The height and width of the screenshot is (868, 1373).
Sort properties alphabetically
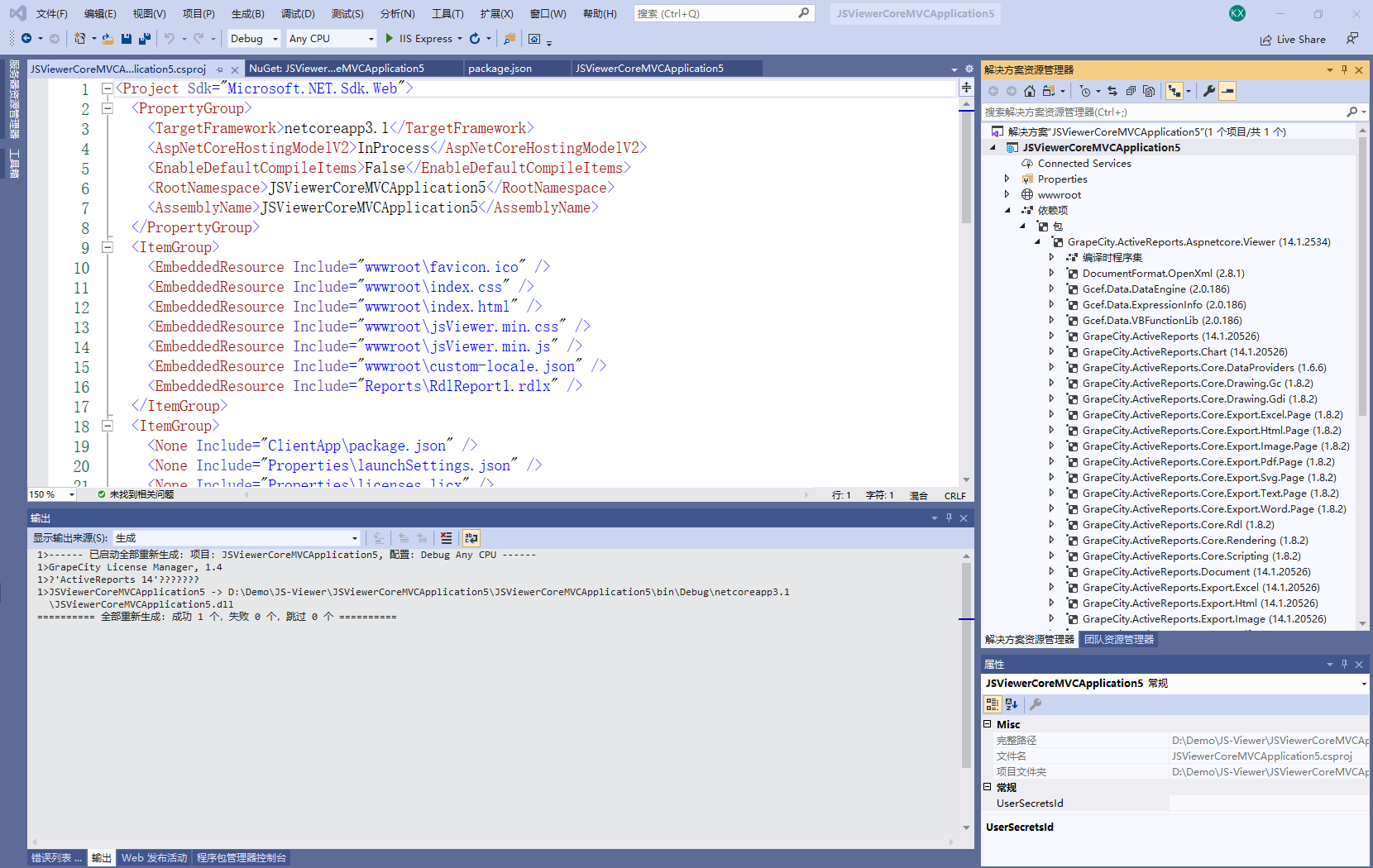(x=1012, y=704)
